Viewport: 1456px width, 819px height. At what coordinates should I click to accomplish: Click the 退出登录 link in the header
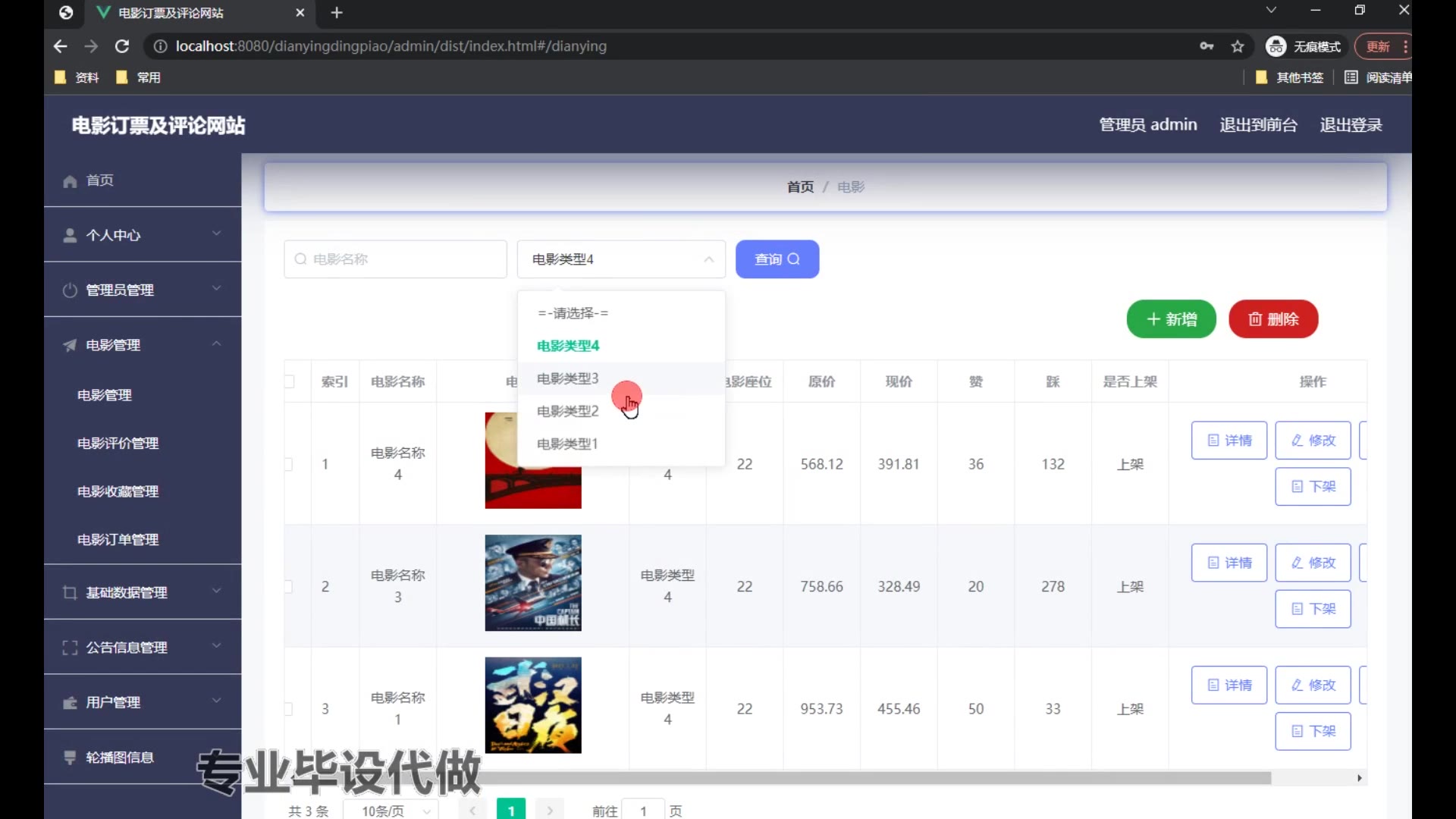[1351, 125]
